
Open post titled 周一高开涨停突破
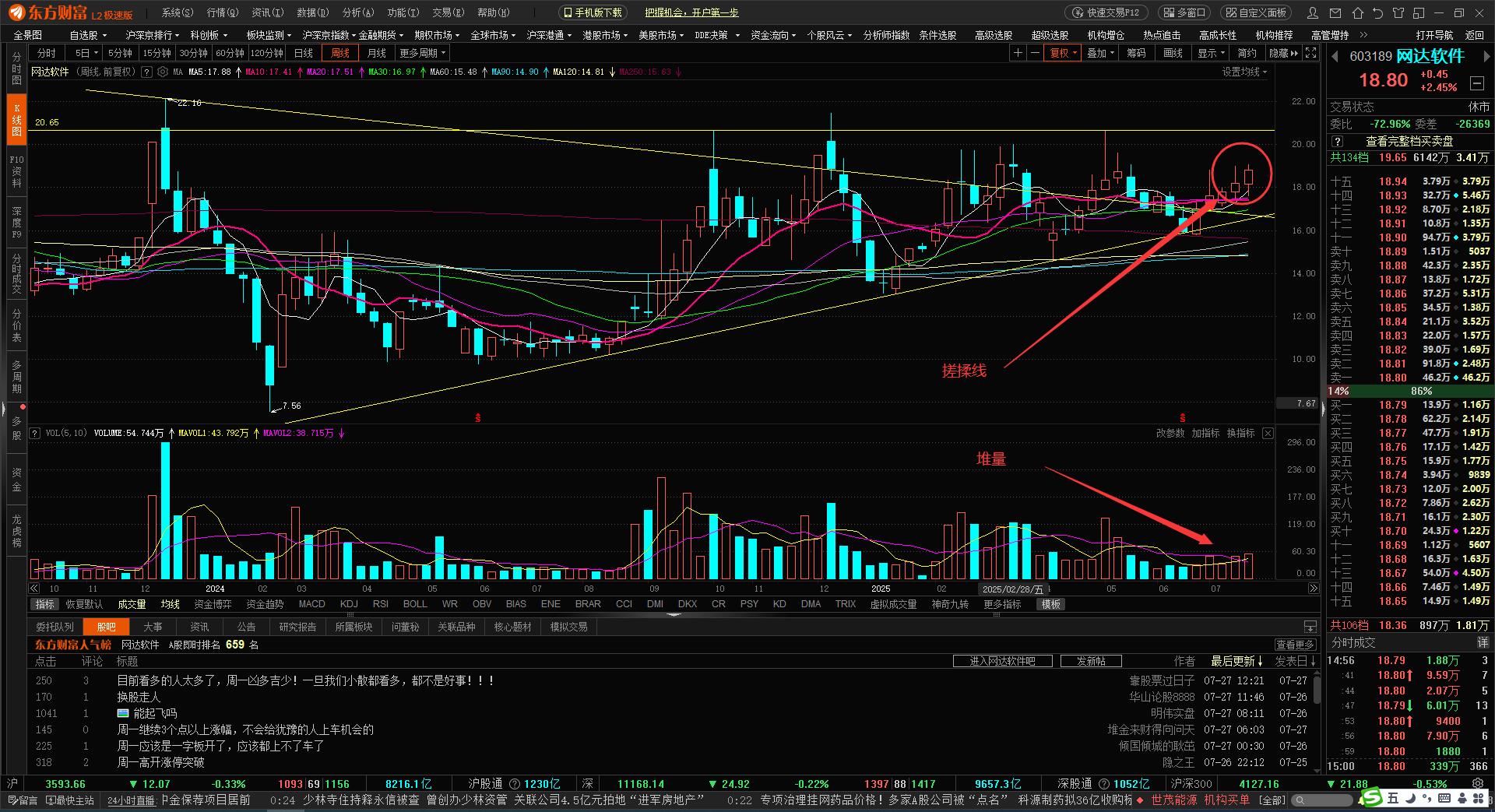coord(160,763)
